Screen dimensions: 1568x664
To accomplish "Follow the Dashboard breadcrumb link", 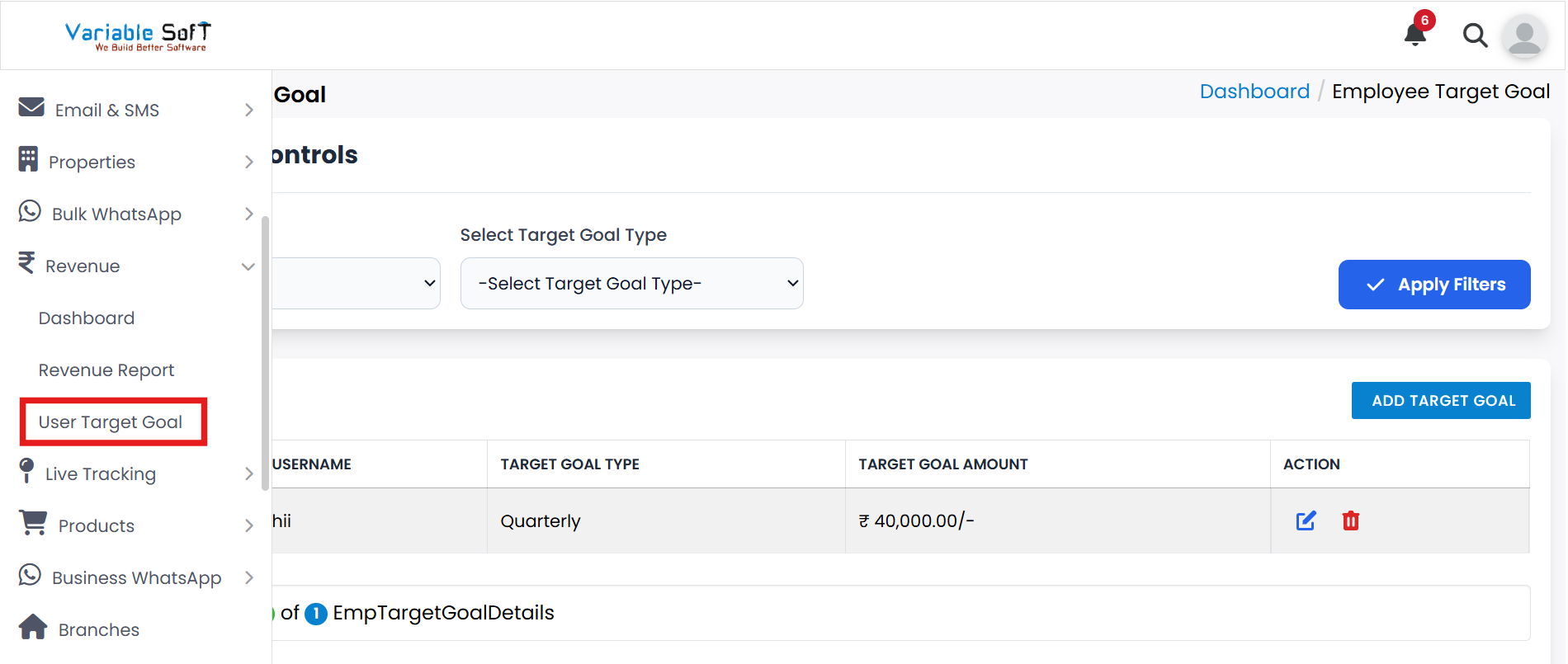I will (x=1254, y=92).
